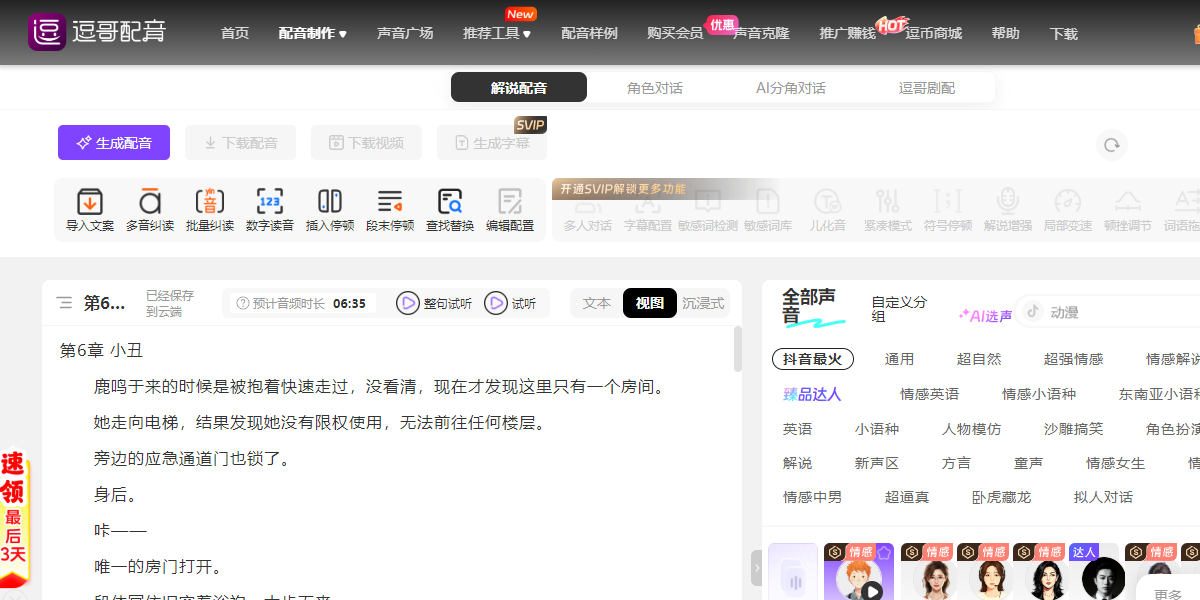
Task: Switch to the 角色对话 tab
Action: tap(655, 88)
